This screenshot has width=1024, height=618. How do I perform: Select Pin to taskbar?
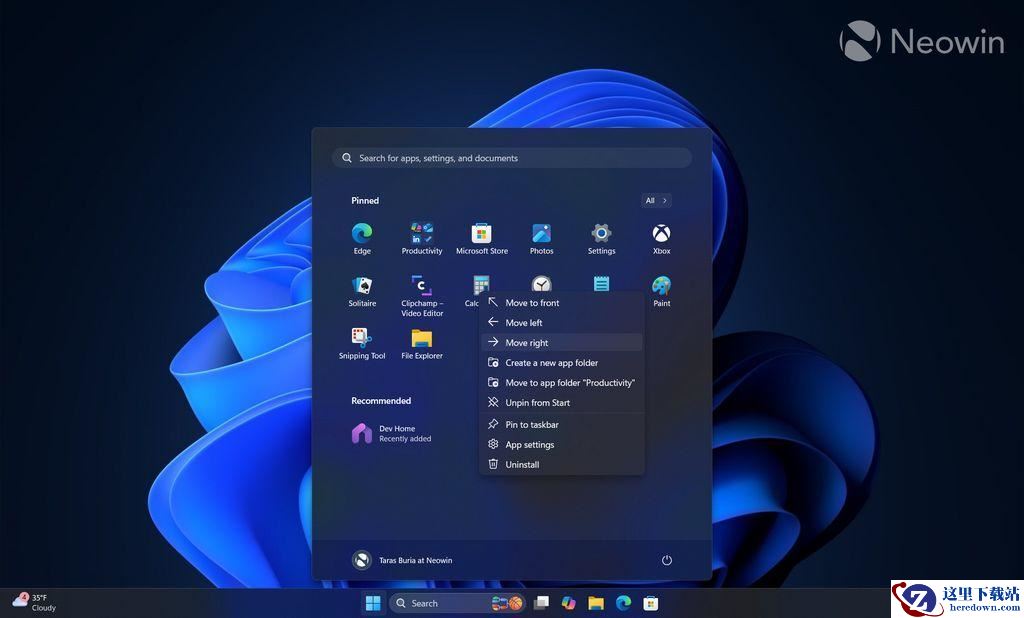coord(562,425)
